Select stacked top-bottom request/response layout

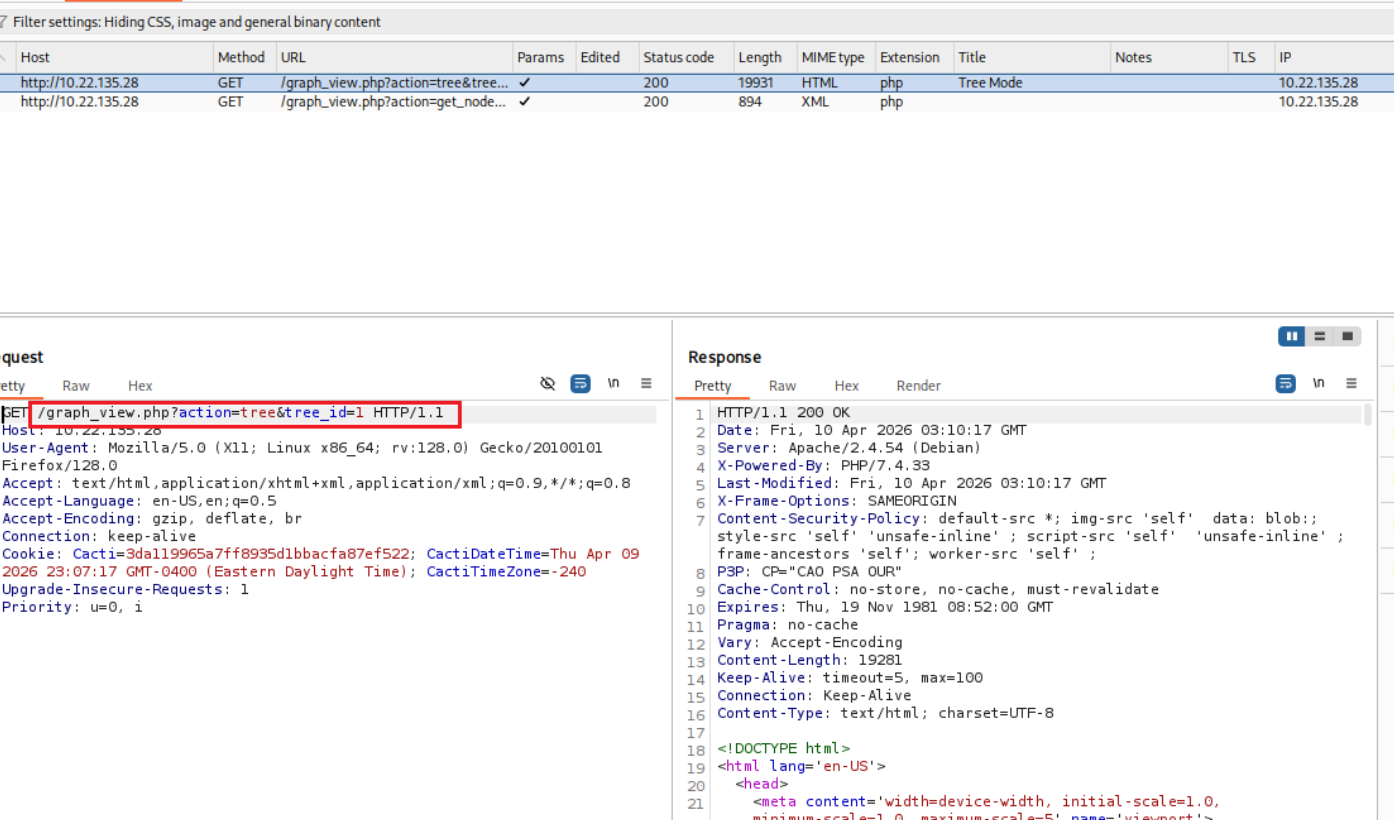click(1320, 336)
